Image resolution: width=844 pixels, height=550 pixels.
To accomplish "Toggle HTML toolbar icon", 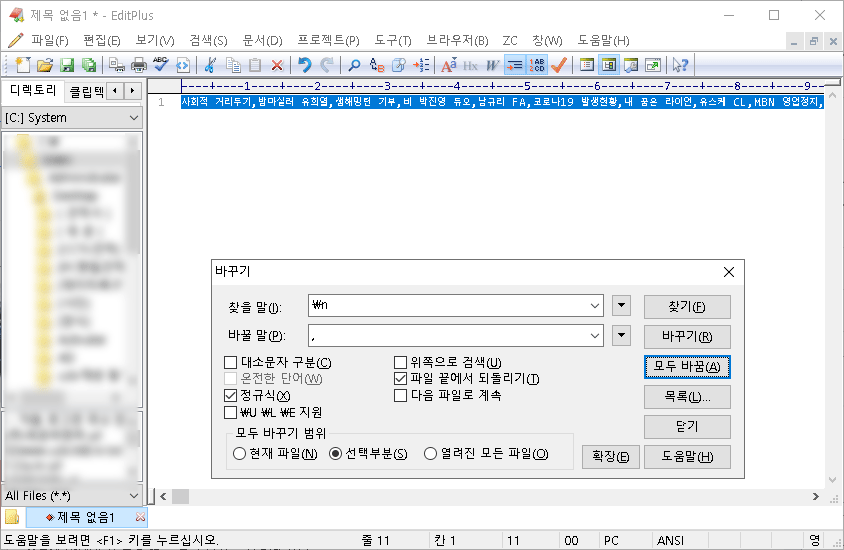I will 182,65.
